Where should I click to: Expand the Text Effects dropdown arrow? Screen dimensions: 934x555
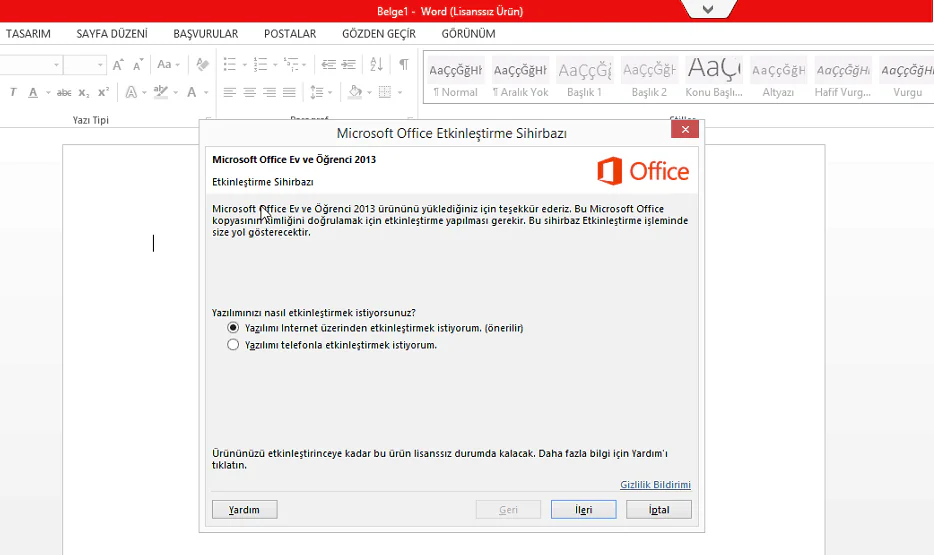tap(145, 93)
